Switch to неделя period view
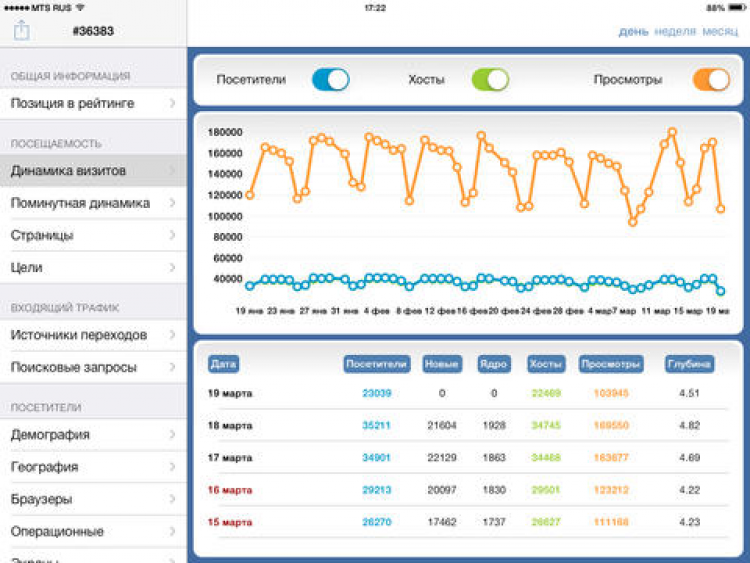750x563 pixels. click(x=675, y=32)
